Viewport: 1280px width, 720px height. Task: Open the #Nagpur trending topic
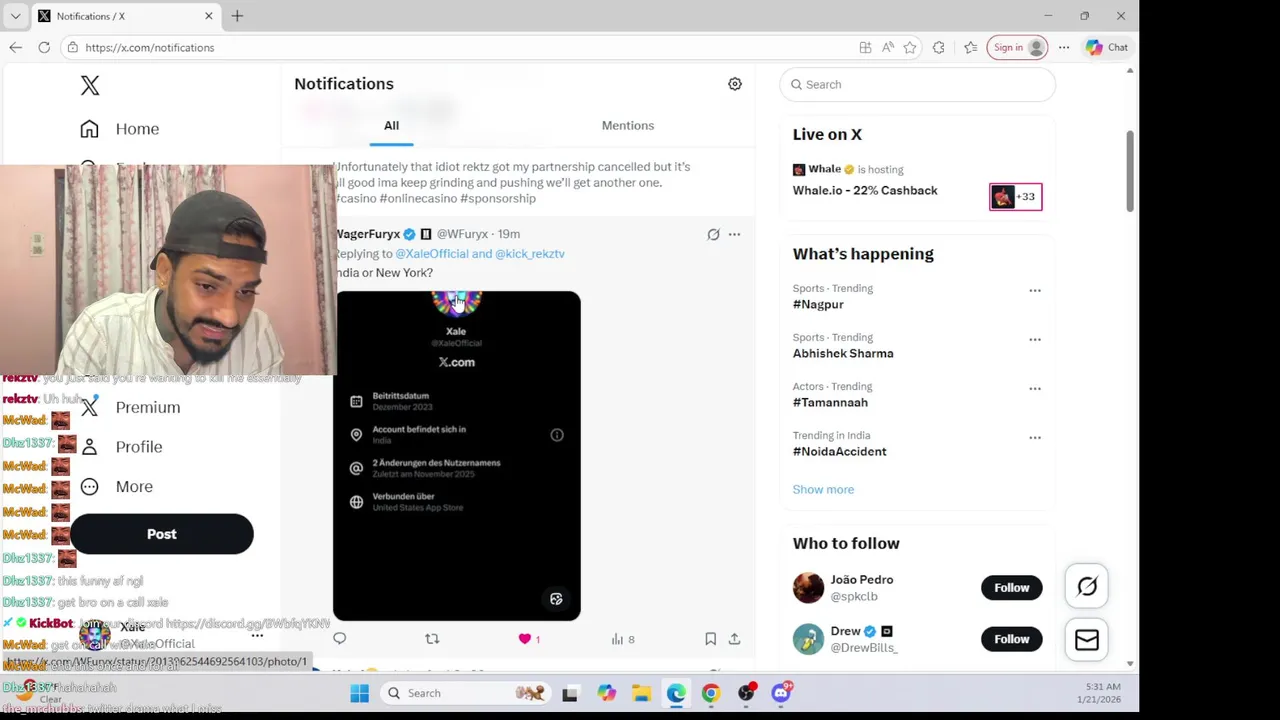click(818, 305)
